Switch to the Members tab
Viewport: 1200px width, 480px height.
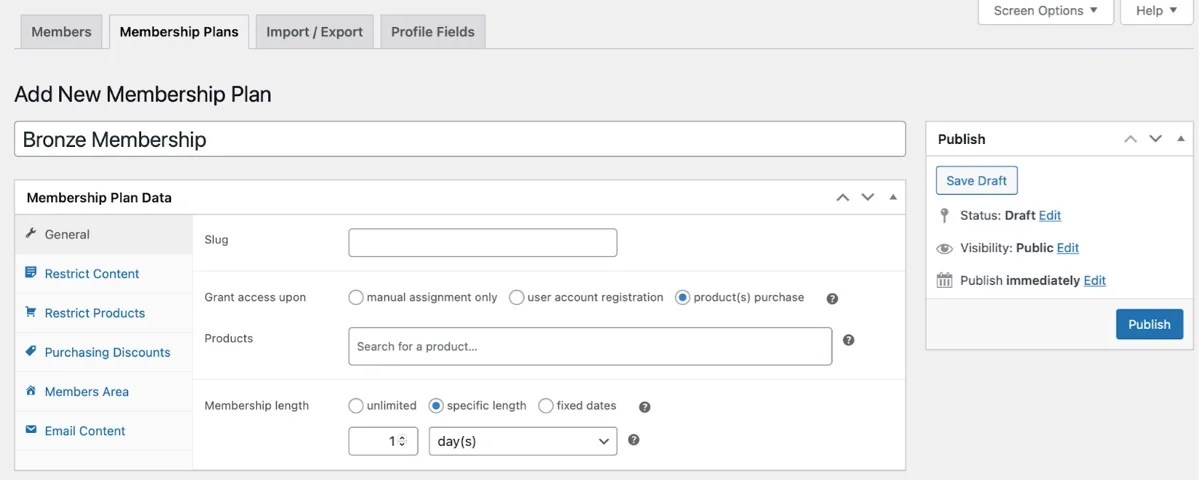(x=61, y=31)
